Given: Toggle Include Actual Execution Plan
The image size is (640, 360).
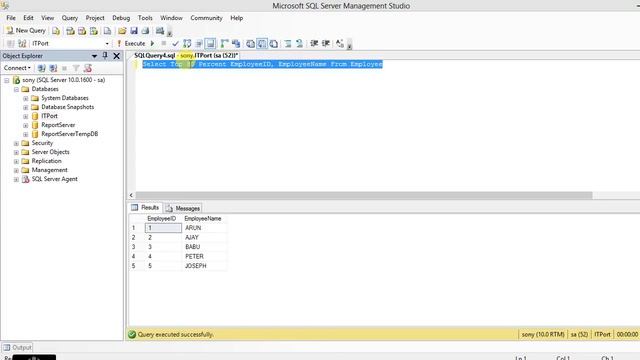Looking at the screenshot, I should [x=224, y=43].
